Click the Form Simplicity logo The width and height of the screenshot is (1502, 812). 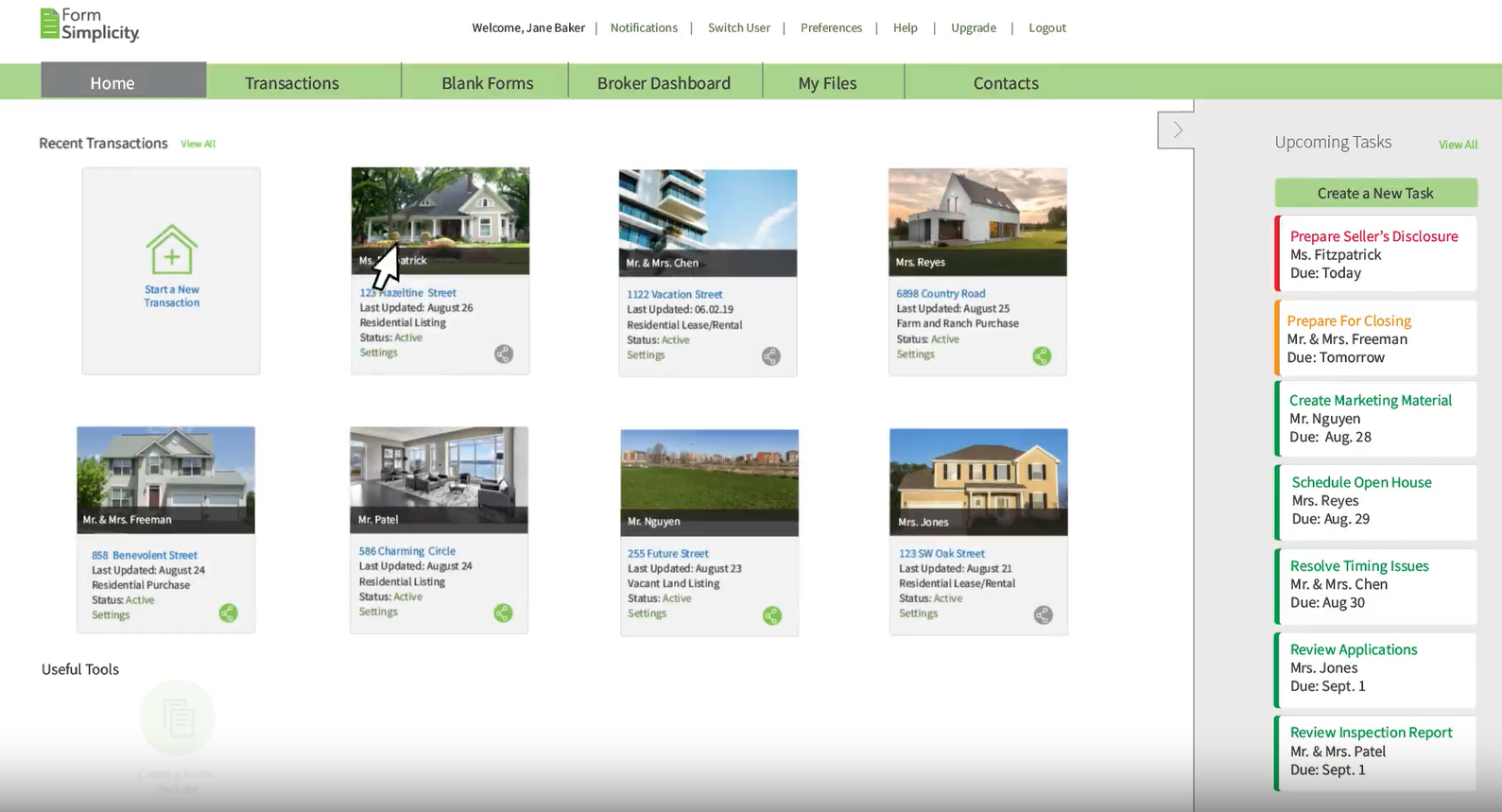[90, 26]
